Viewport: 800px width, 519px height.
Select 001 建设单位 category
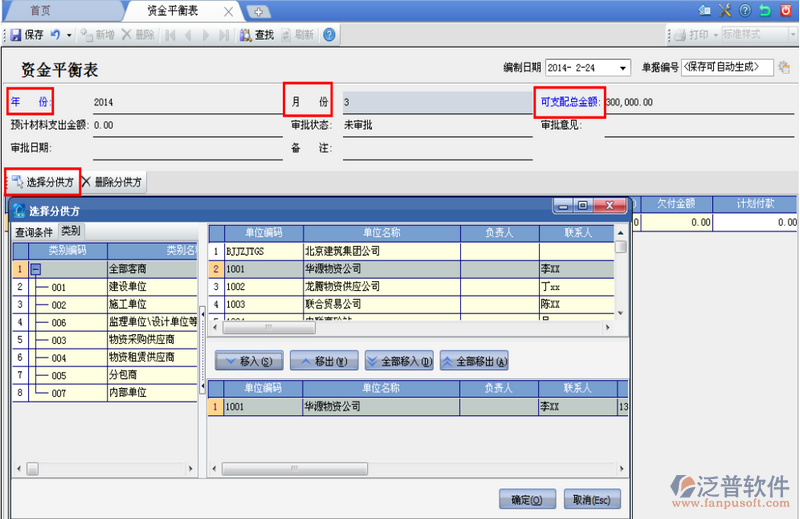105,287
